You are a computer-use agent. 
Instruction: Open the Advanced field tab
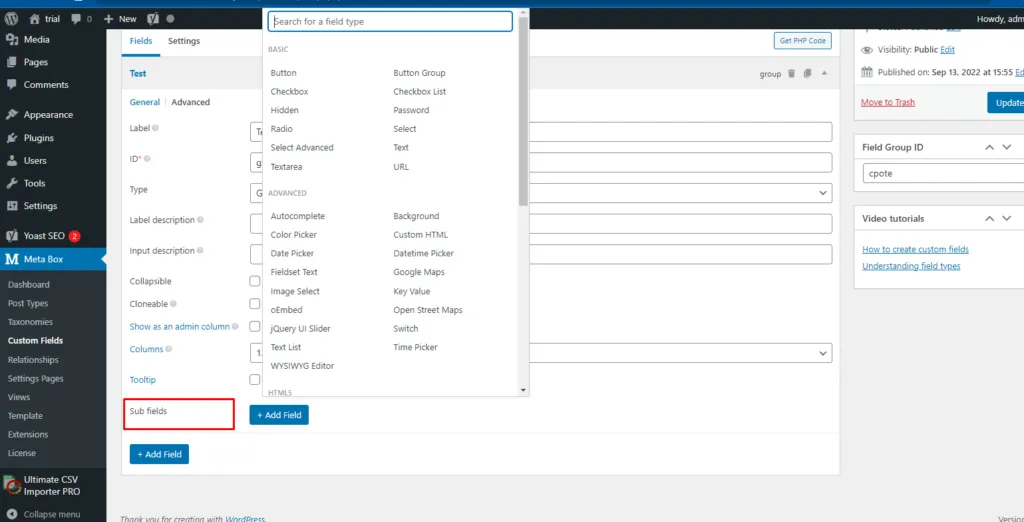tap(190, 102)
